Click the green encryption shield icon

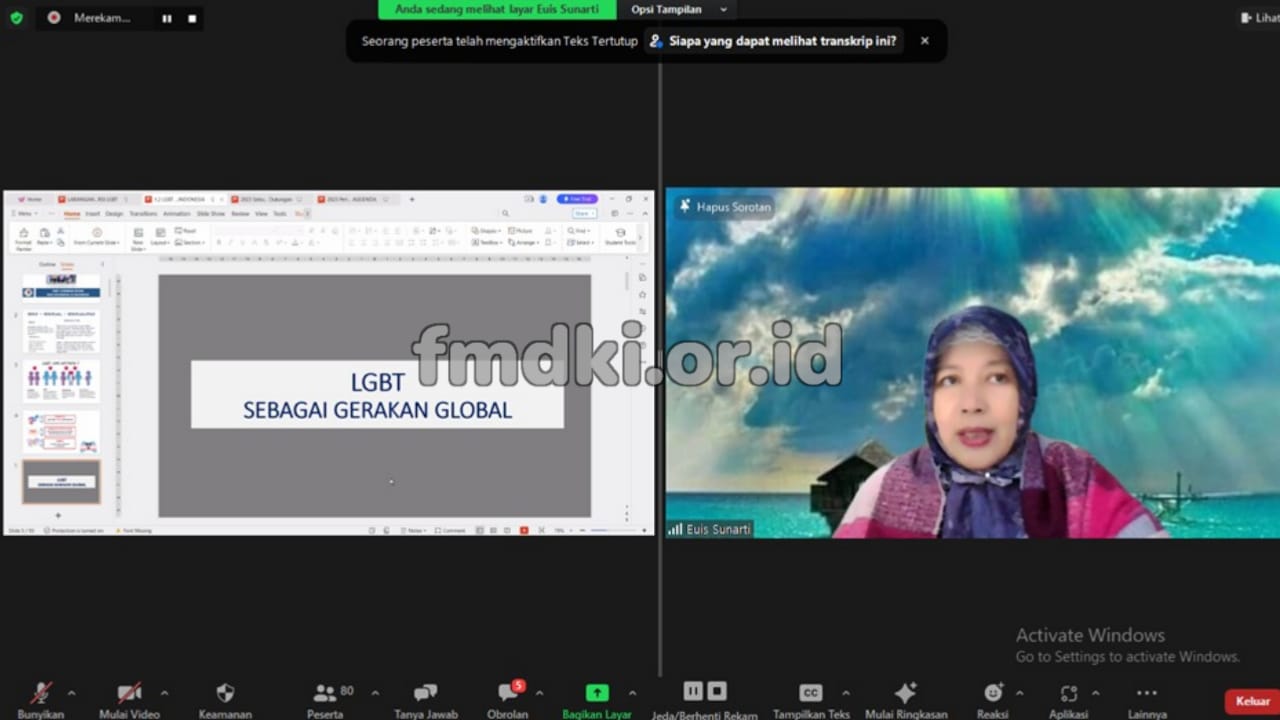point(16,18)
